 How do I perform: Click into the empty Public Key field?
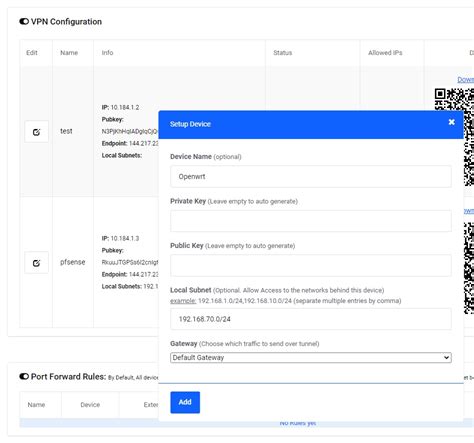click(x=311, y=265)
